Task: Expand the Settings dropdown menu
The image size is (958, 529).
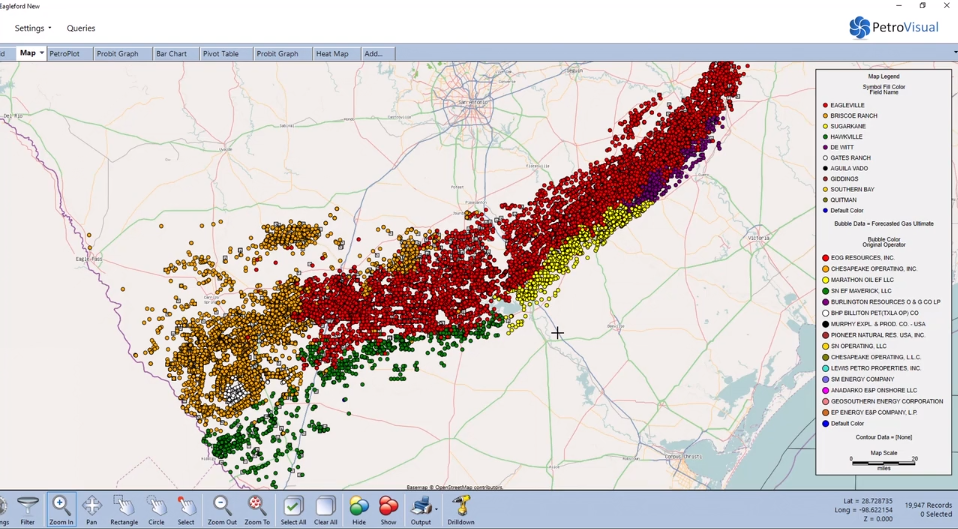Action: (x=33, y=28)
